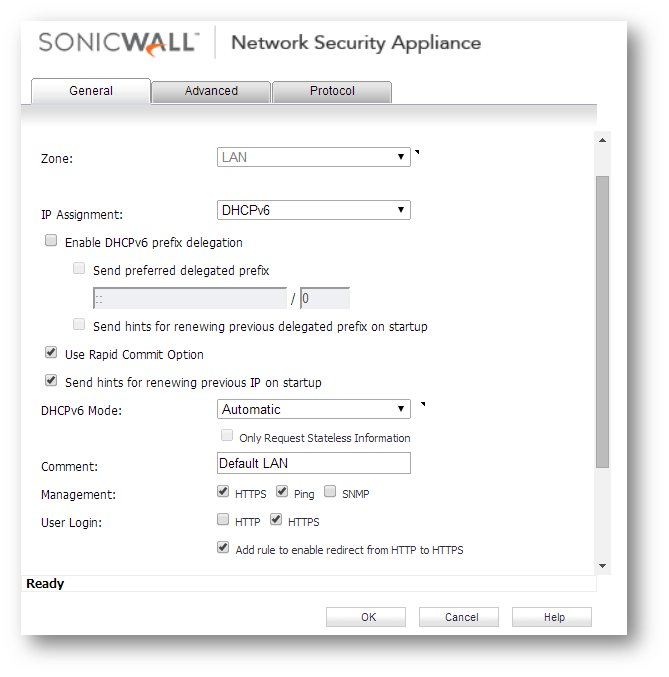Open the IP Assignment dropdown
Screen dimensions: 669x677
click(x=314, y=210)
